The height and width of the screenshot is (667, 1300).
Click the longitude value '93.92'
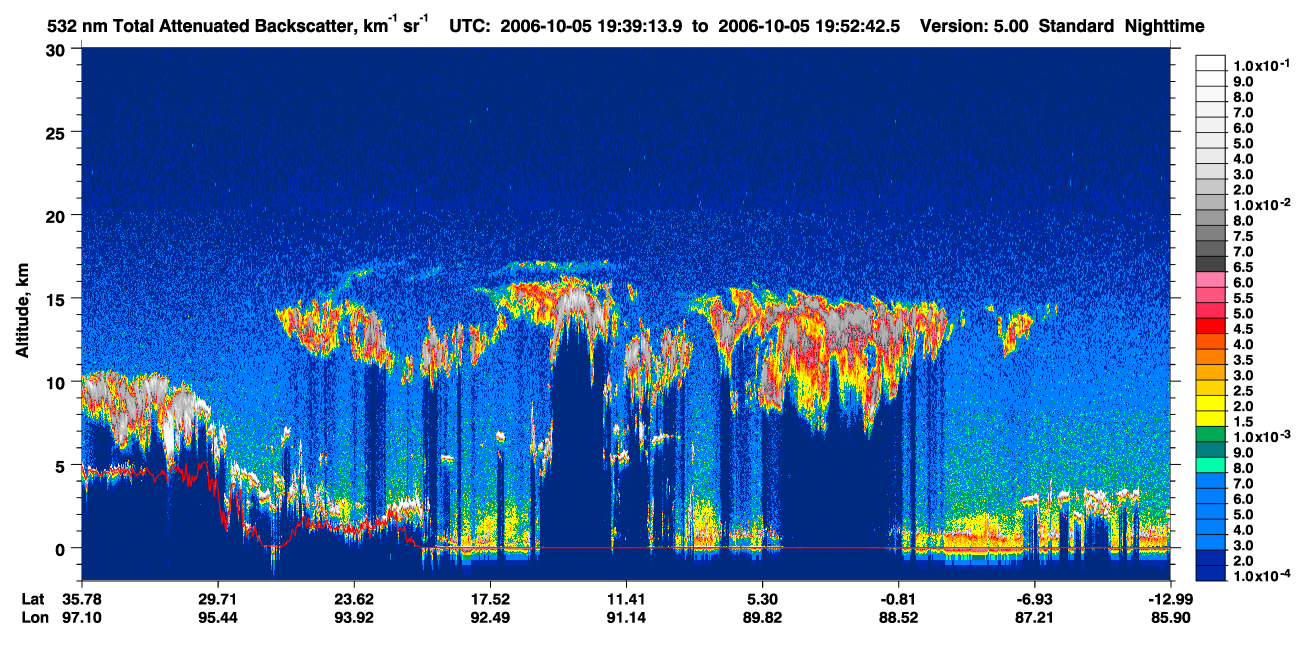[x=354, y=618]
